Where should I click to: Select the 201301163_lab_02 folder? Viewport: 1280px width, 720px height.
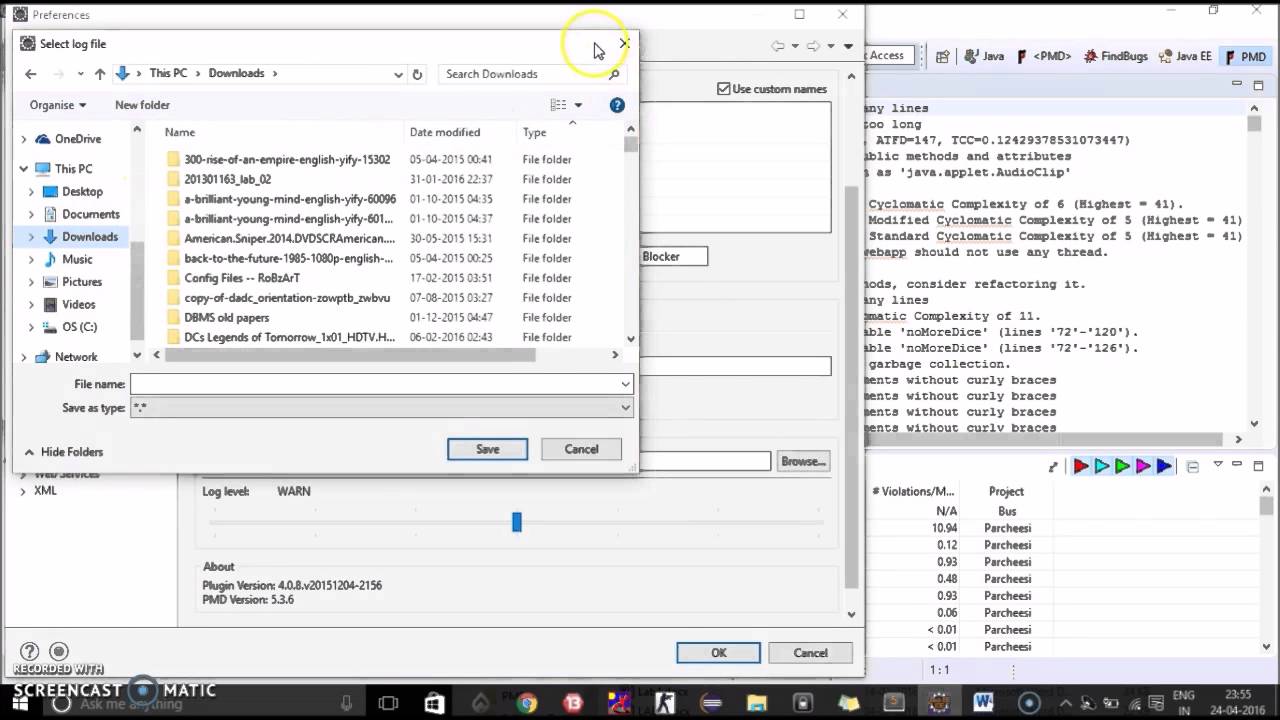(x=227, y=179)
